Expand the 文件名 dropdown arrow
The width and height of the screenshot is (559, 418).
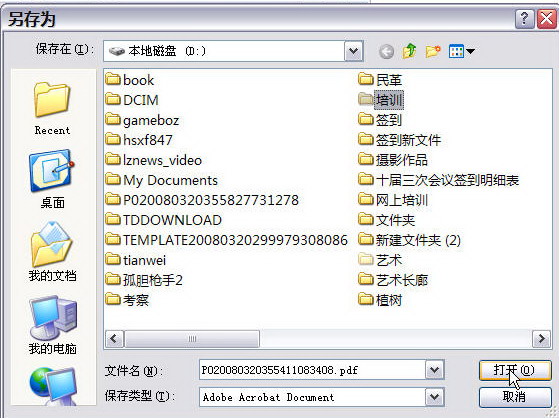pyautogui.click(x=435, y=369)
